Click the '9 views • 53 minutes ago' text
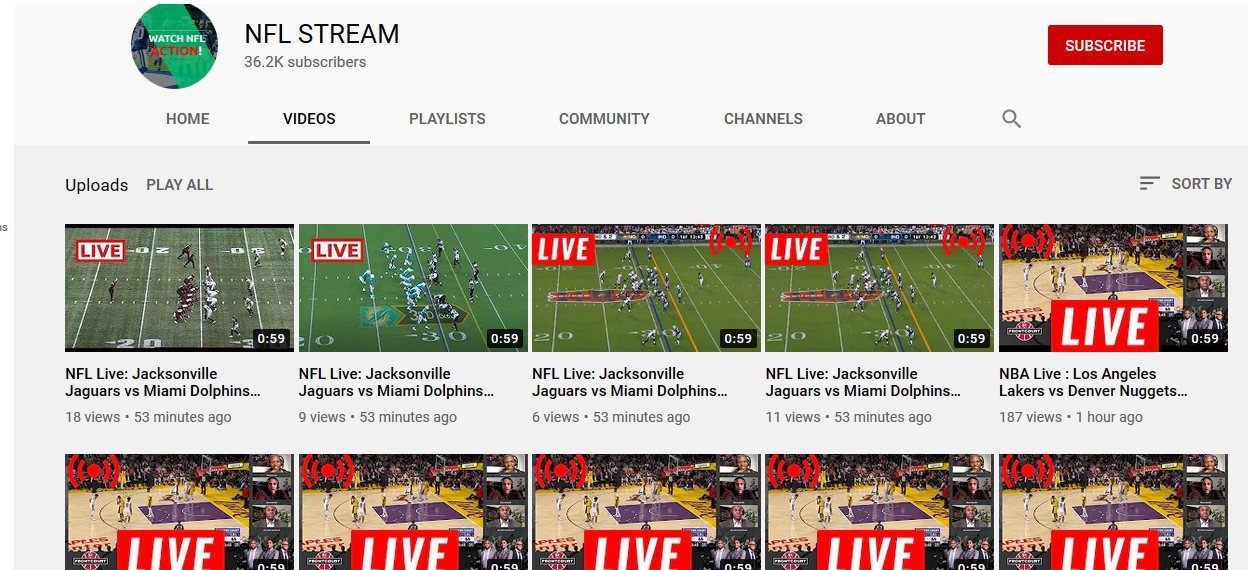Screen dimensions: 1248x570 (378, 417)
